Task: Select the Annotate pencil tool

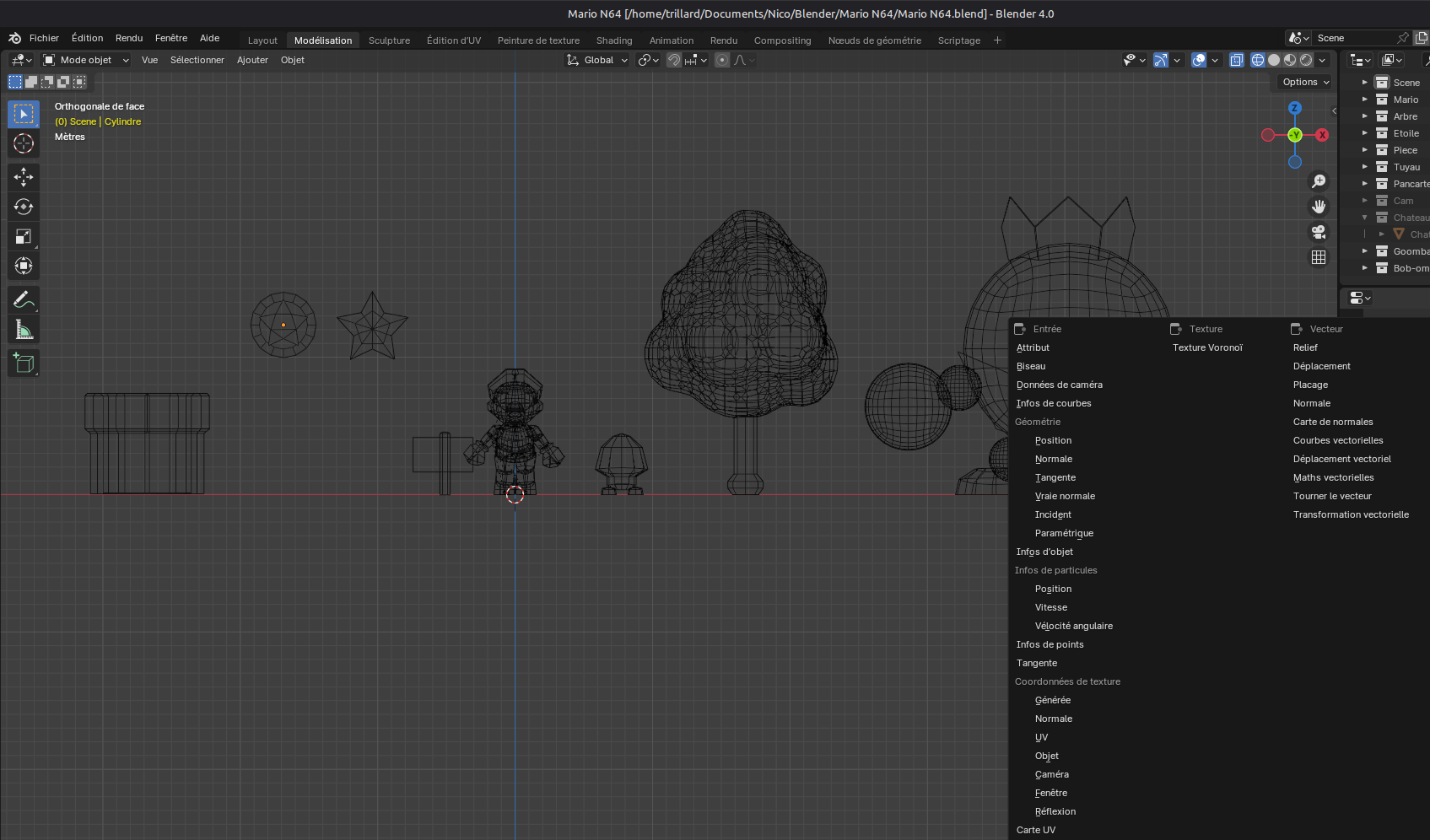Action: point(24,300)
